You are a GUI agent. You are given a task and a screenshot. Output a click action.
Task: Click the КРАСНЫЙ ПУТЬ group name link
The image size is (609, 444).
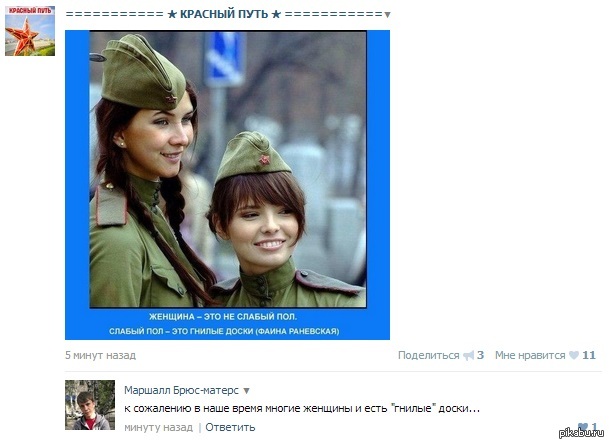(224, 14)
